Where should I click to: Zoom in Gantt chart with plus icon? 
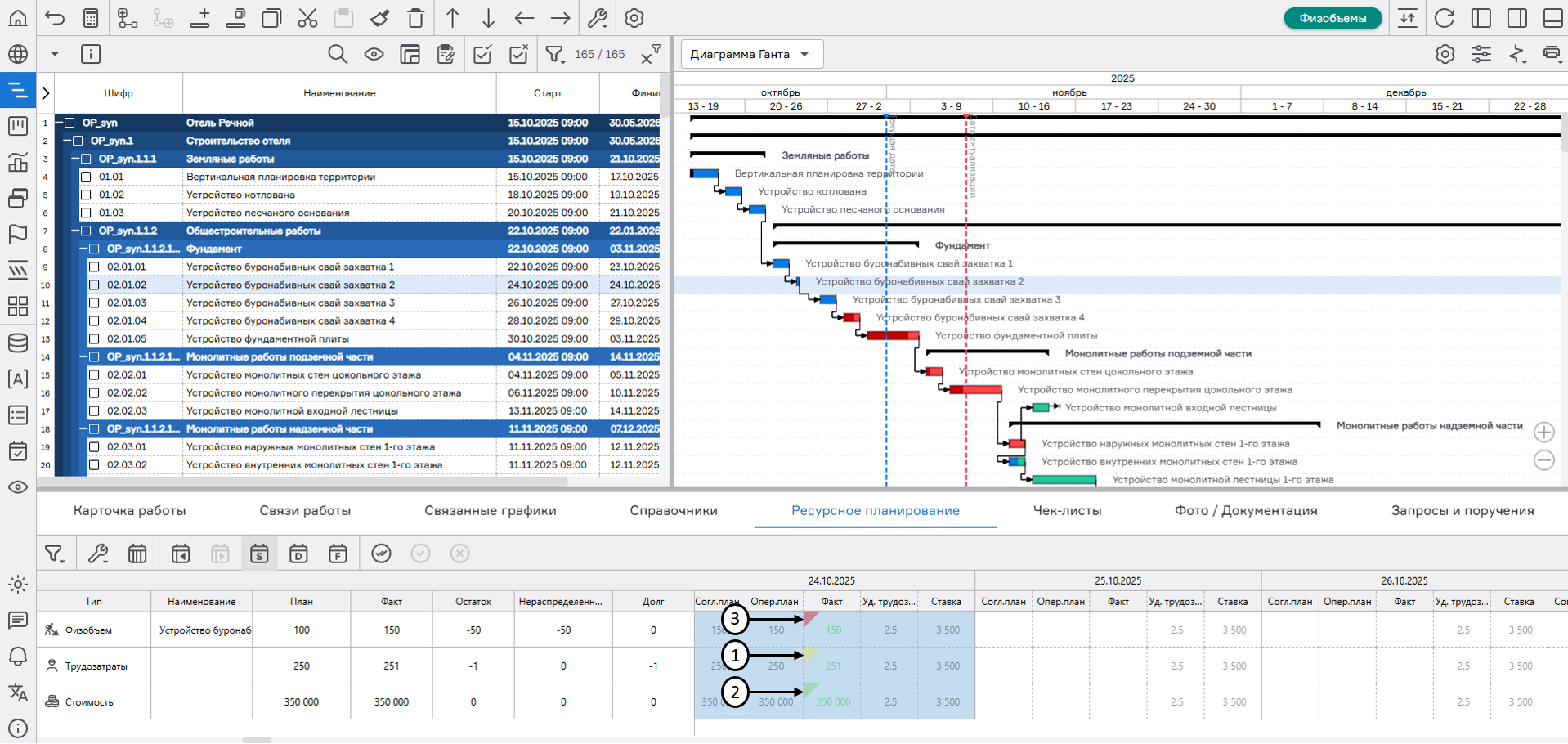[x=1543, y=432]
